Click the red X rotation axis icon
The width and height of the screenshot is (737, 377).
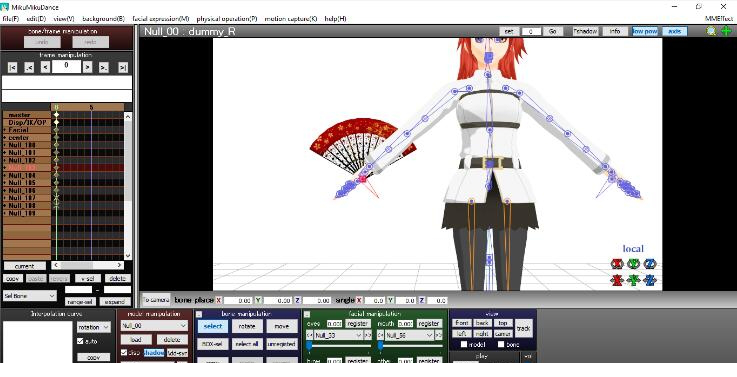(617, 264)
